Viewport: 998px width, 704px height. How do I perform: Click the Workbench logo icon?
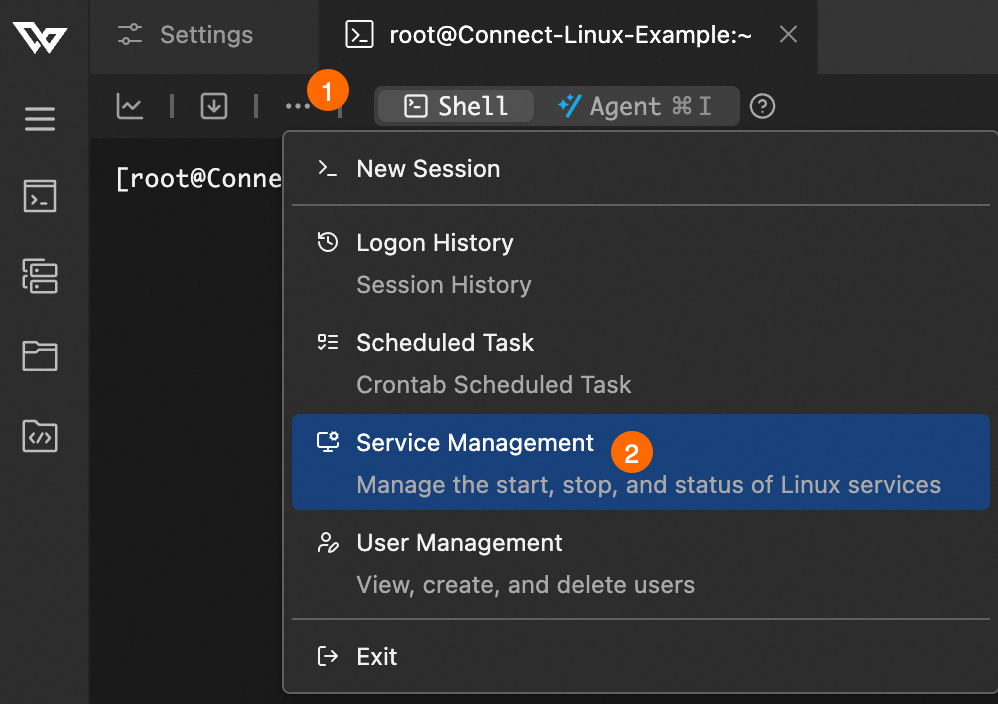tap(40, 37)
